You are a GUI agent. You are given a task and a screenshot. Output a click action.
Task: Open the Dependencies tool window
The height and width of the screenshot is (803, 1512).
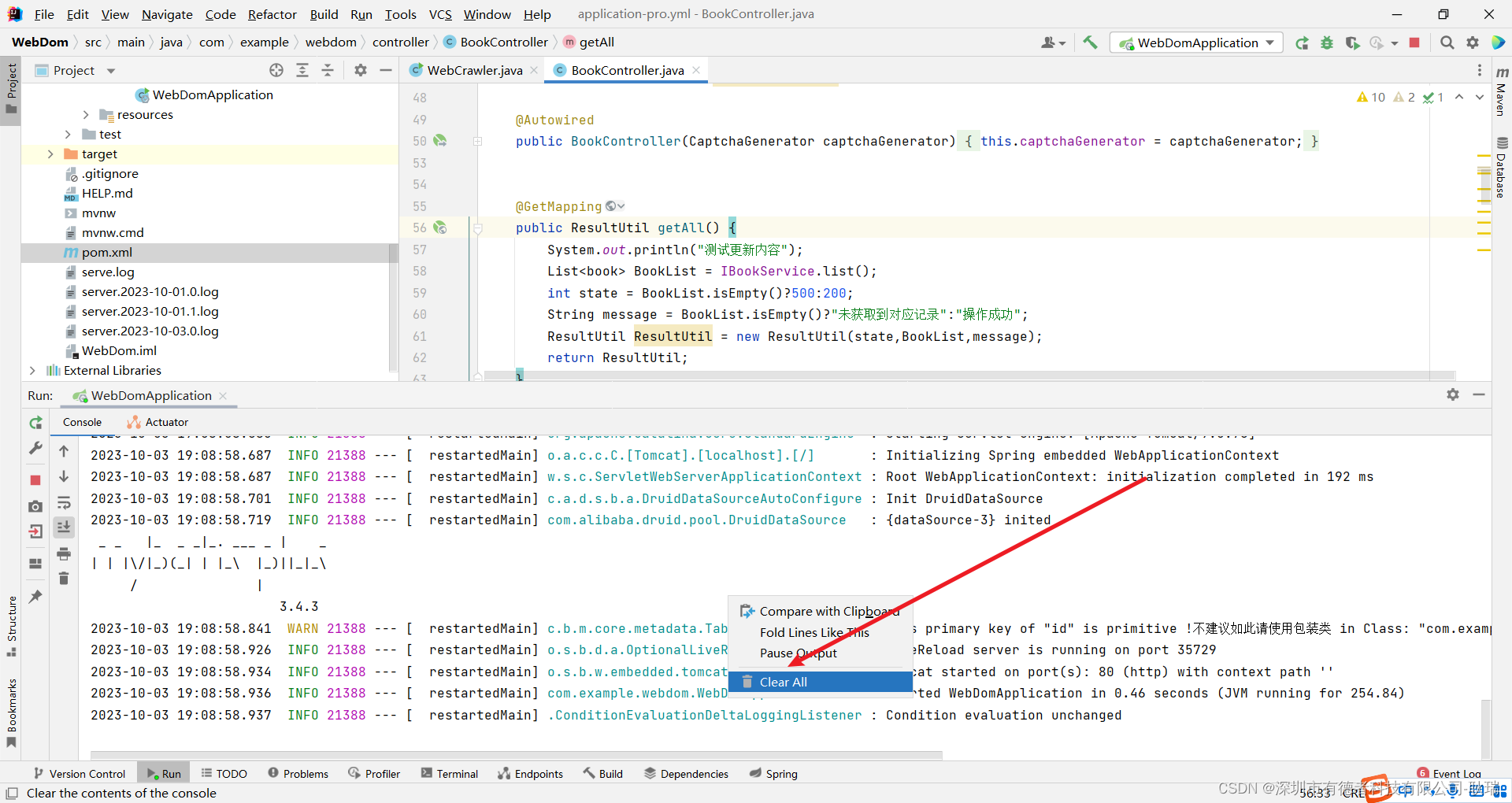686,774
